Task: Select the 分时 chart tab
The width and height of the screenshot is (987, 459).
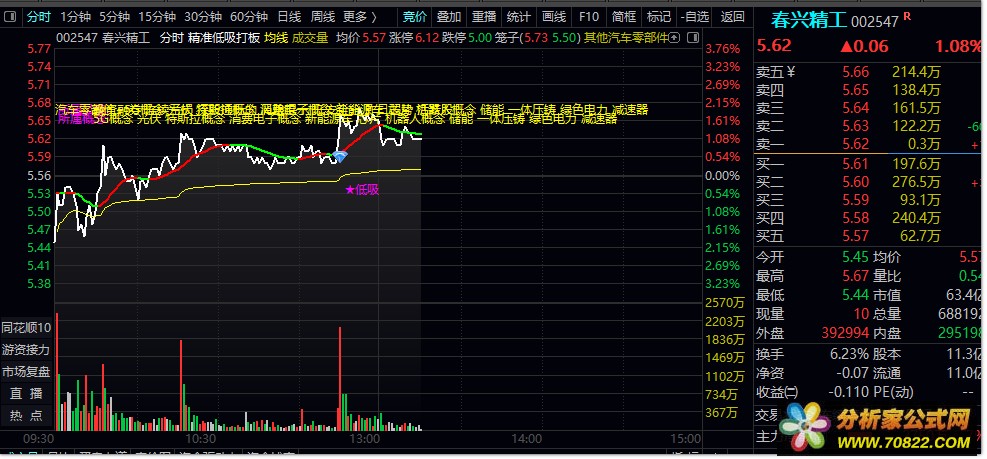Action: click(x=38, y=17)
